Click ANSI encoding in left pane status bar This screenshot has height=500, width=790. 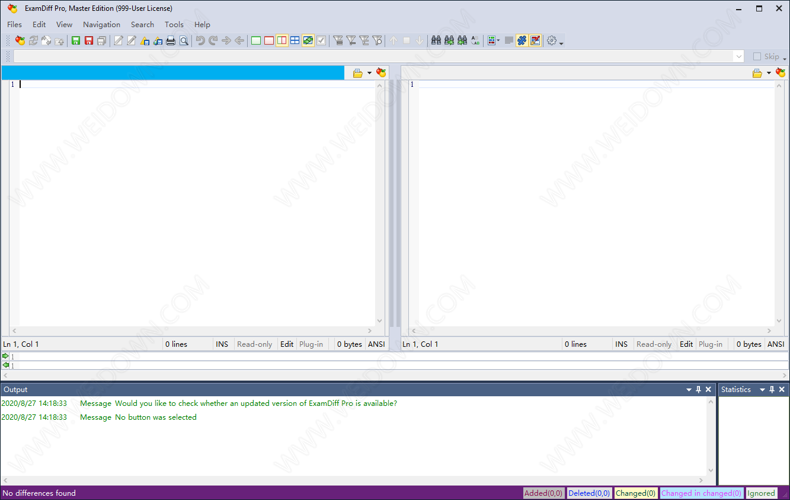[376, 344]
